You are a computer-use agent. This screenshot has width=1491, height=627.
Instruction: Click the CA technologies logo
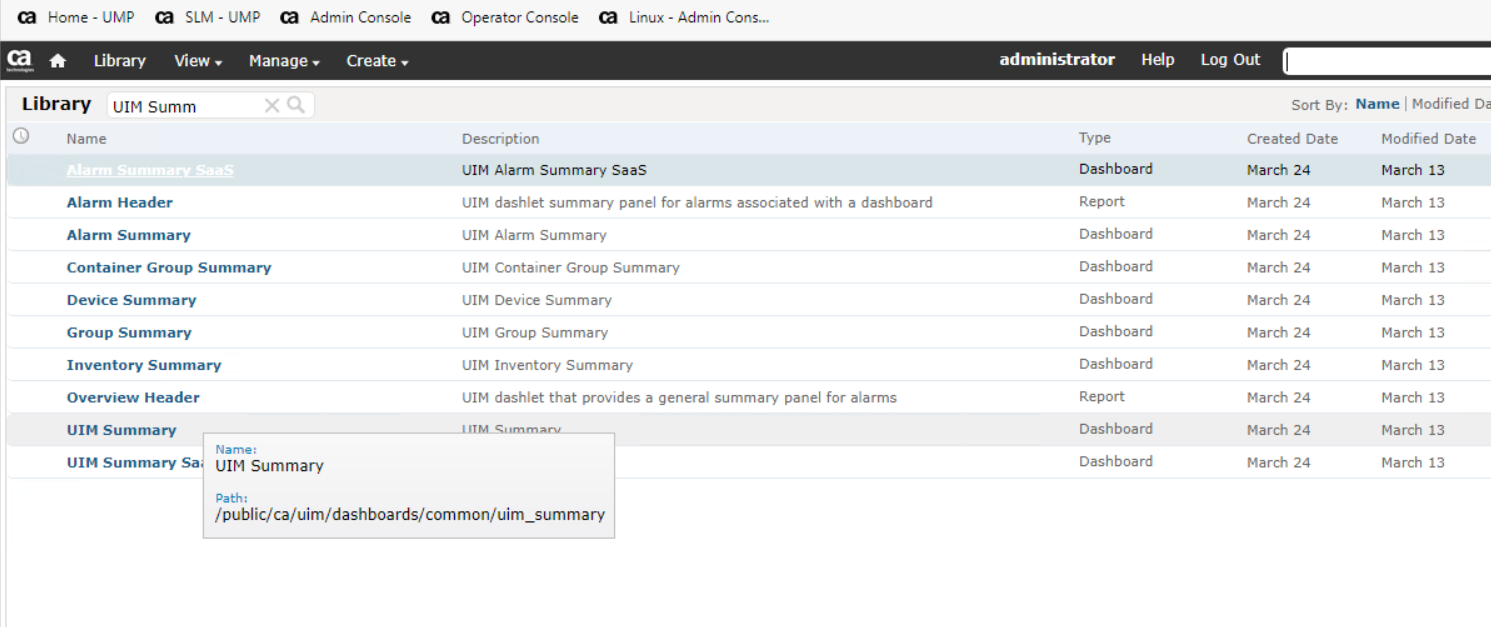18,61
